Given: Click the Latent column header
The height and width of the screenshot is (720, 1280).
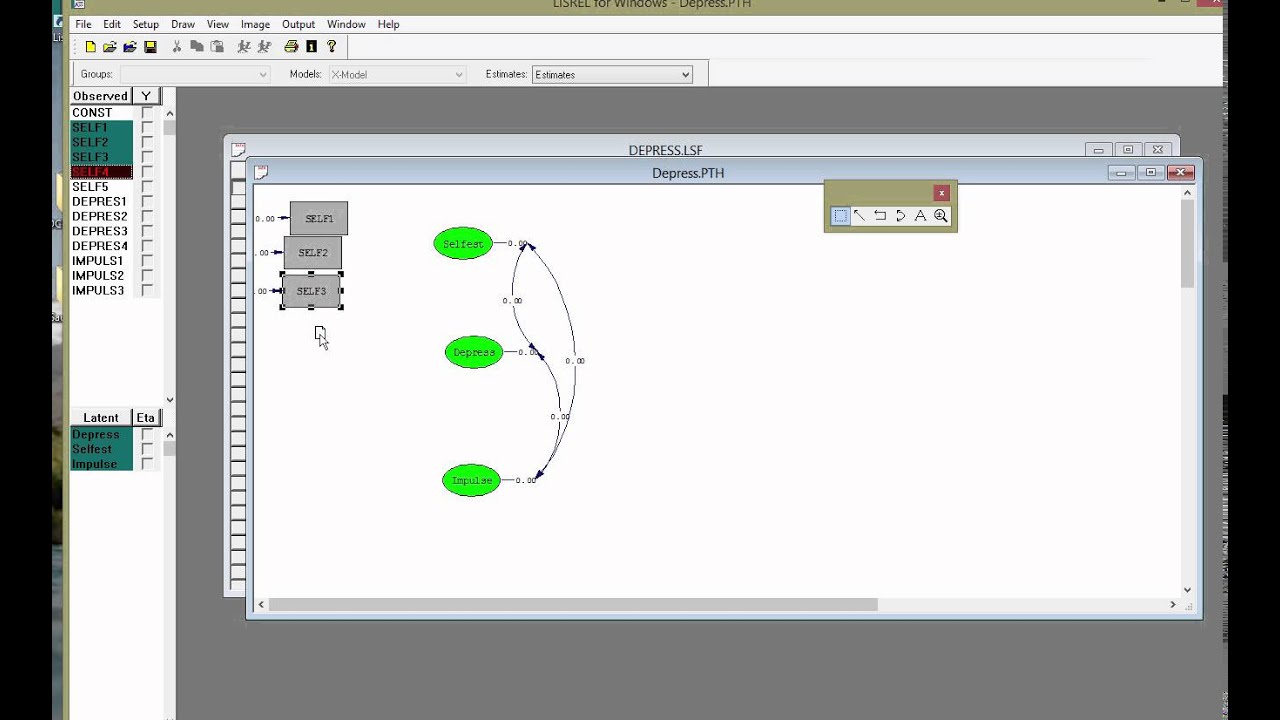Looking at the screenshot, I should click(101, 418).
